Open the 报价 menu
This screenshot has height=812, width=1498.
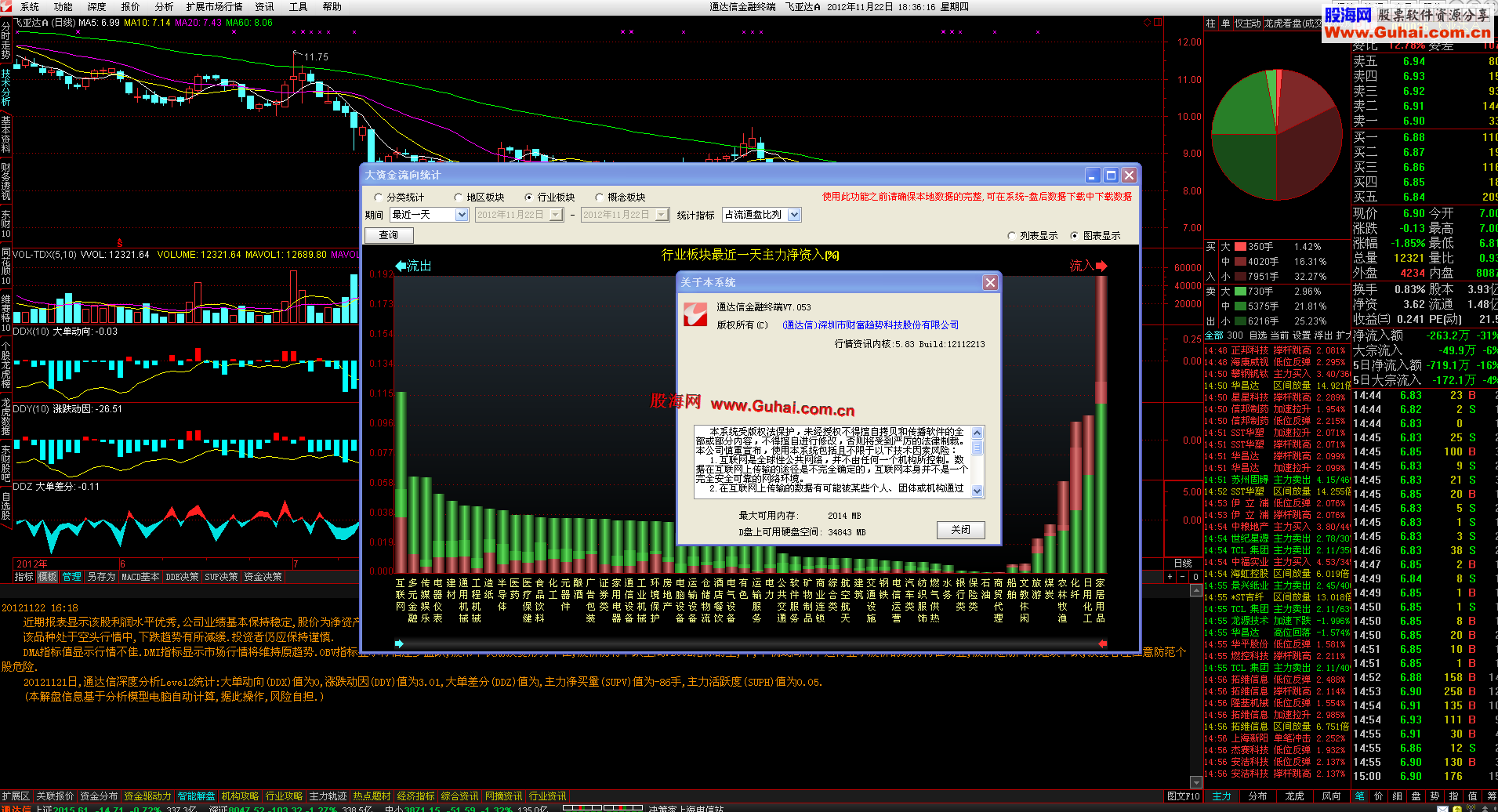pos(130,6)
